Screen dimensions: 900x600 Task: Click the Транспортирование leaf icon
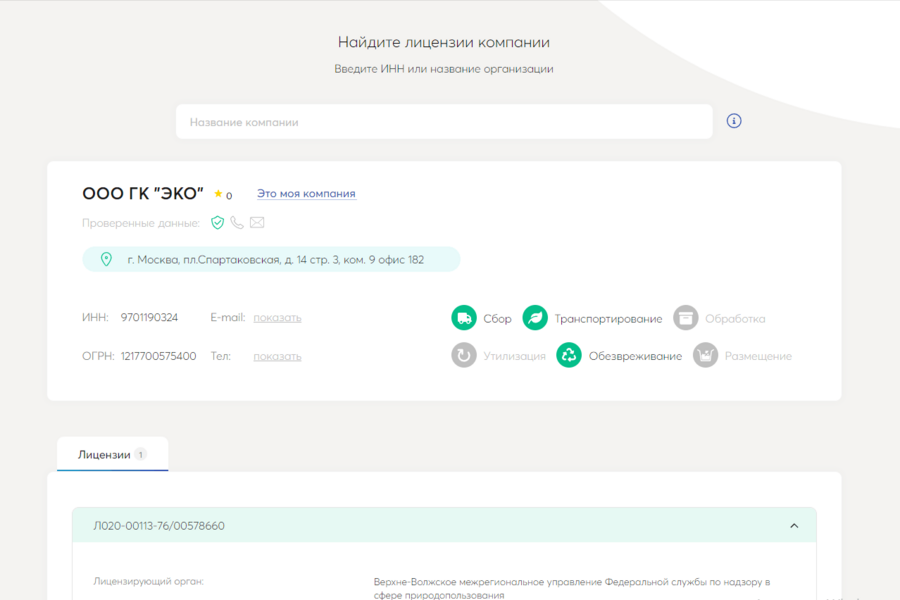coord(535,318)
